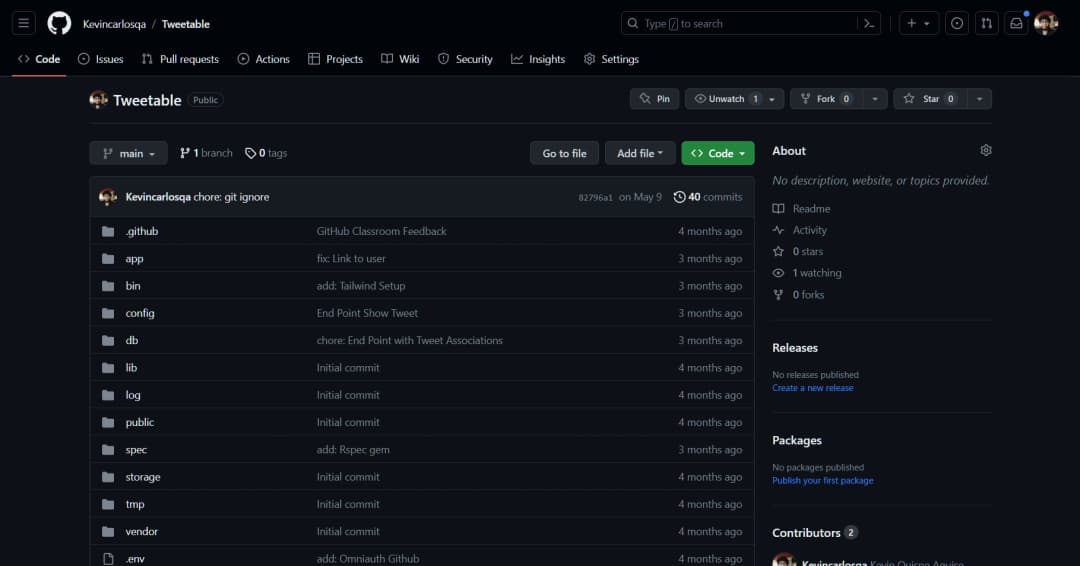Screen dimensions: 1080x566
Task: Switch to the Projects tab
Action: [x=335, y=59]
